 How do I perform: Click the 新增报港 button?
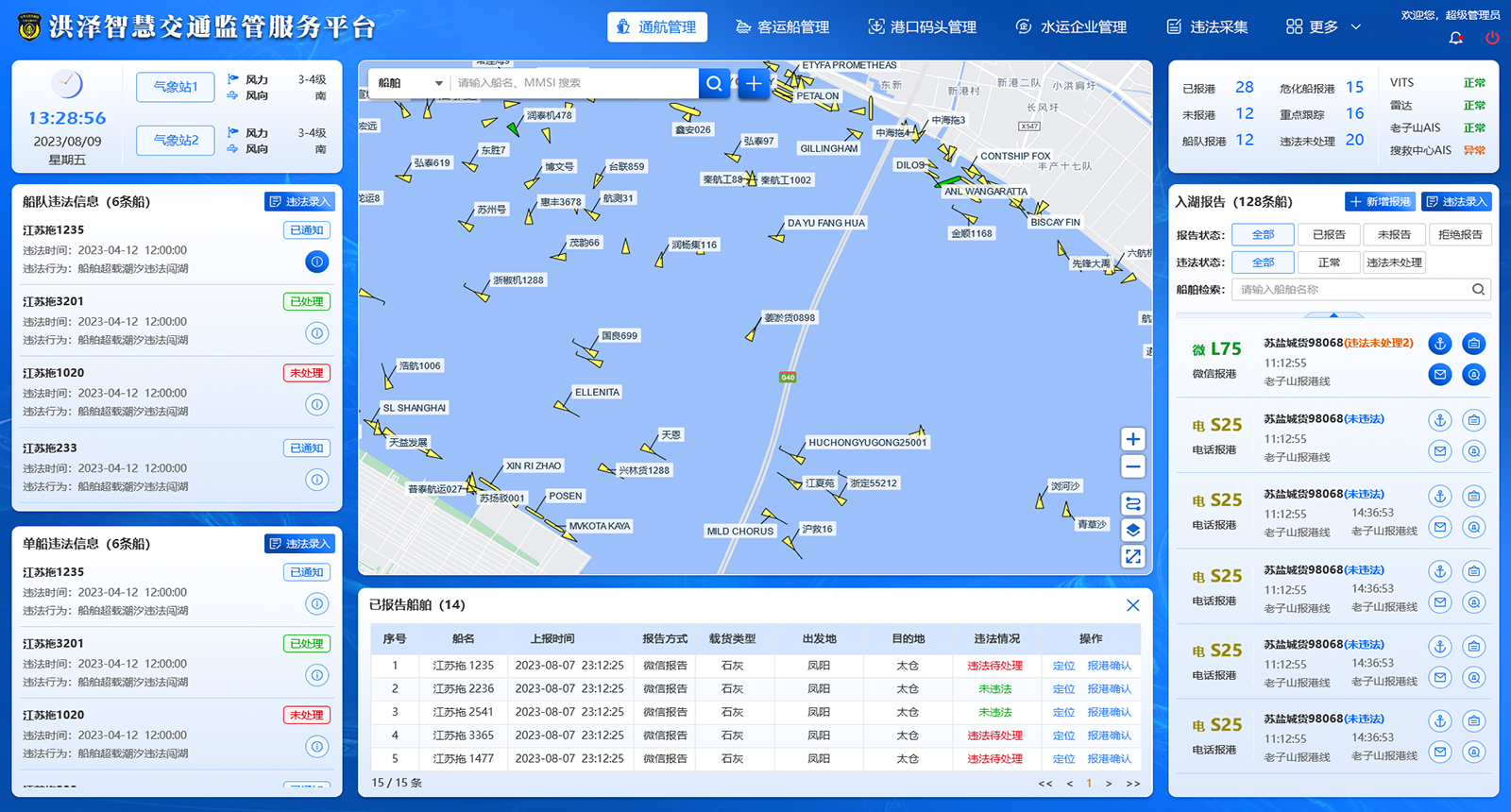point(1379,201)
